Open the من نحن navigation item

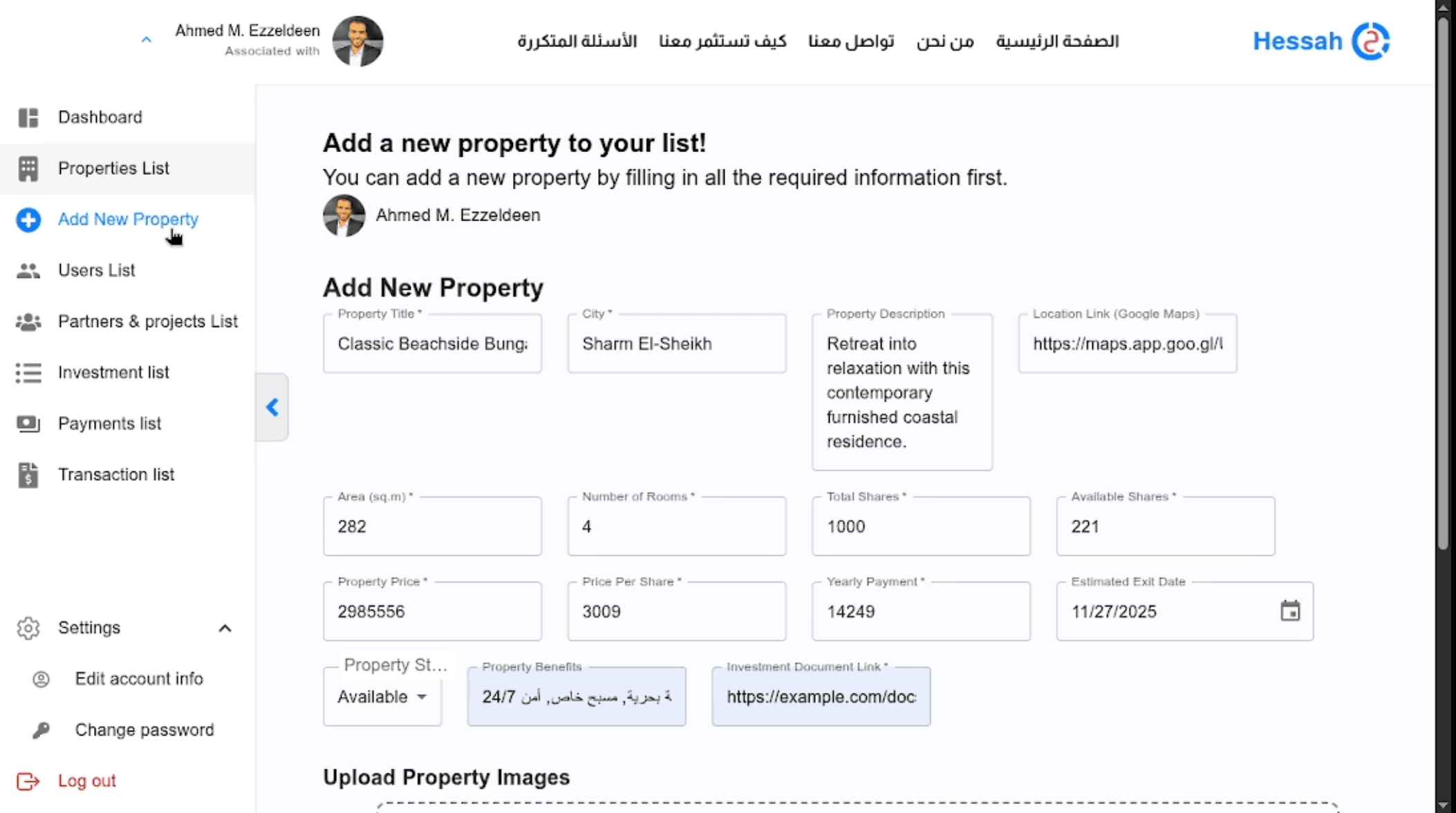point(945,41)
